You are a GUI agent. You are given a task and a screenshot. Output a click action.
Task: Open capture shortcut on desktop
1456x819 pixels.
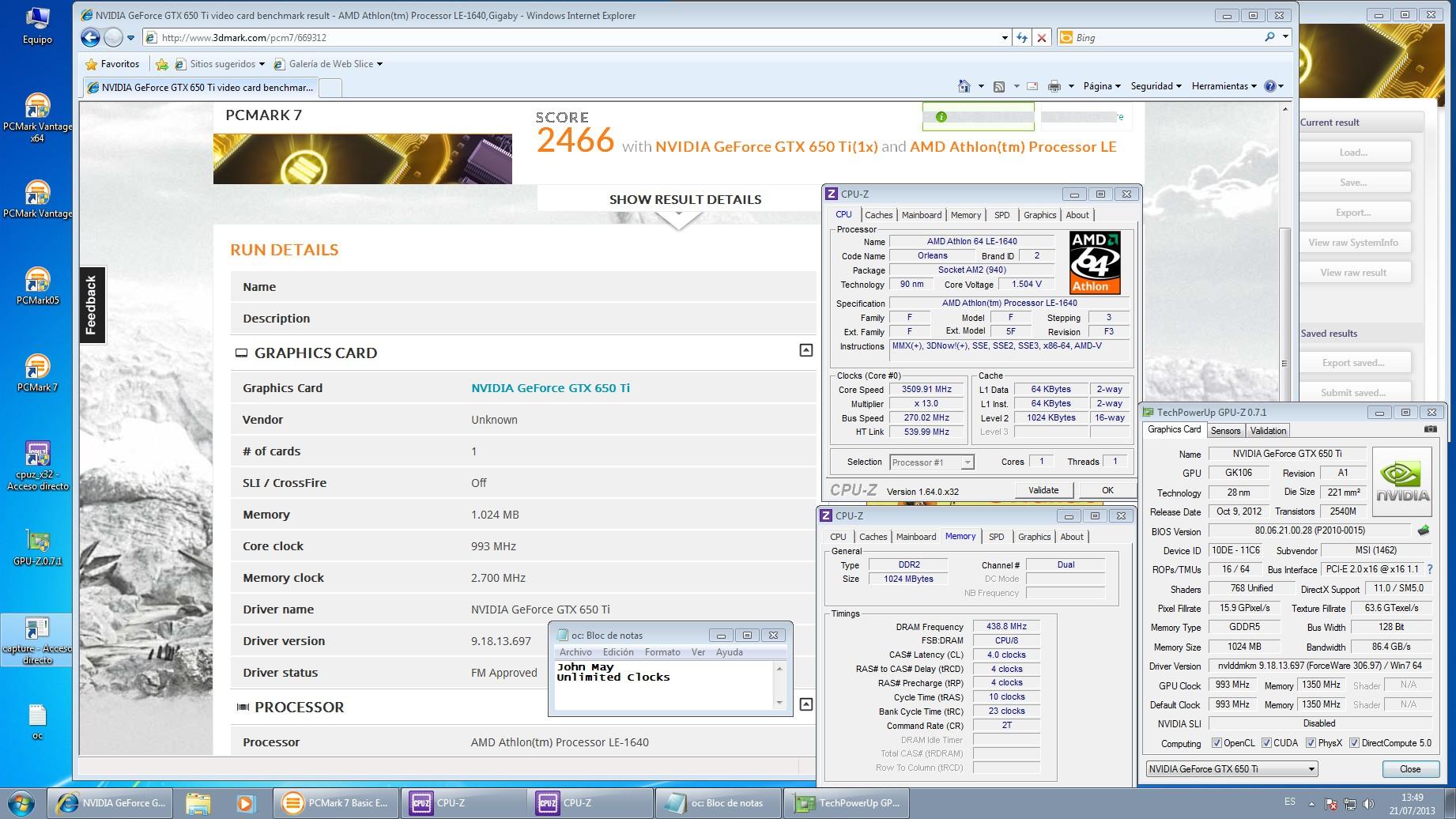tap(37, 640)
